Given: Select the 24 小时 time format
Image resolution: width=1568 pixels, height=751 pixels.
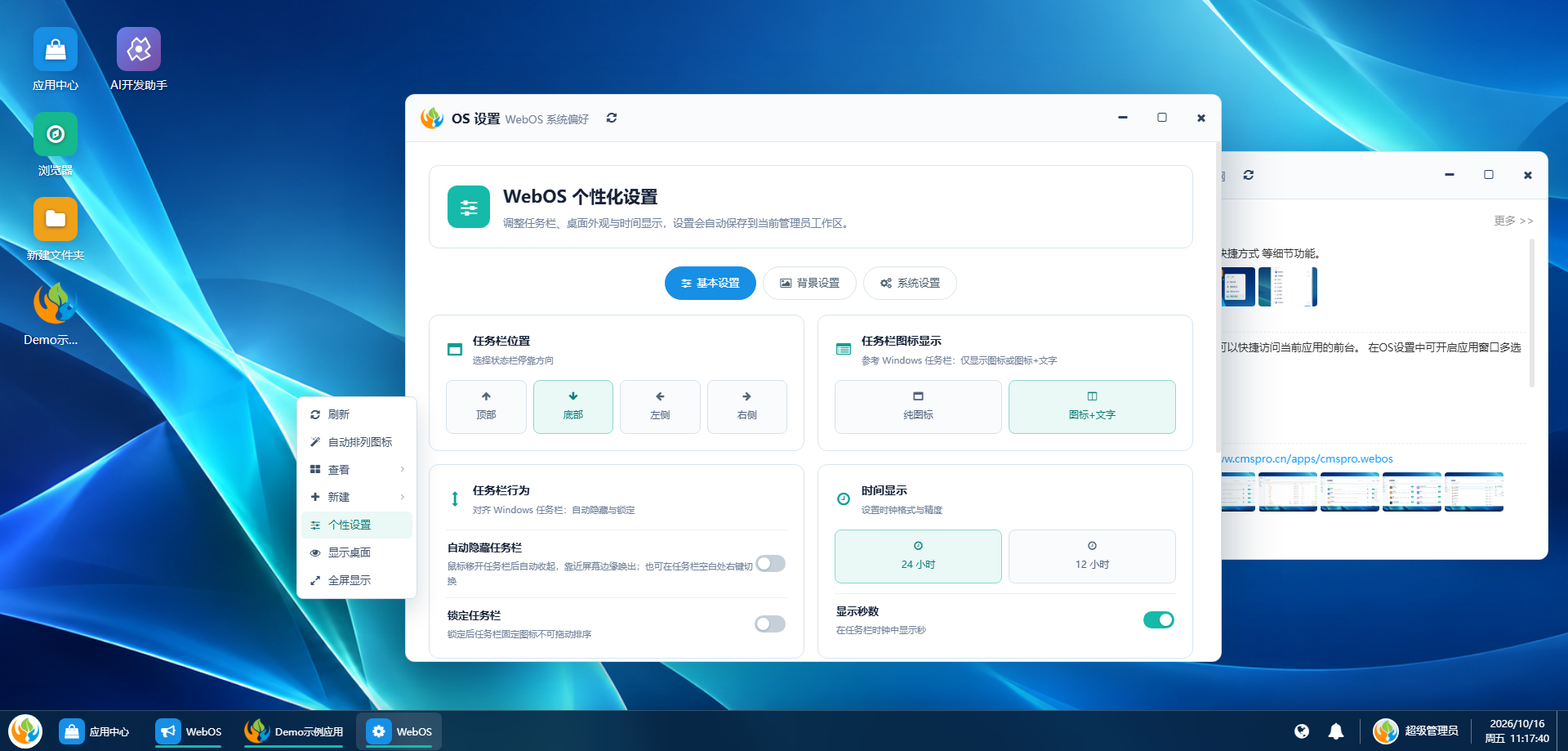Looking at the screenshot, I should pos(918,556).
